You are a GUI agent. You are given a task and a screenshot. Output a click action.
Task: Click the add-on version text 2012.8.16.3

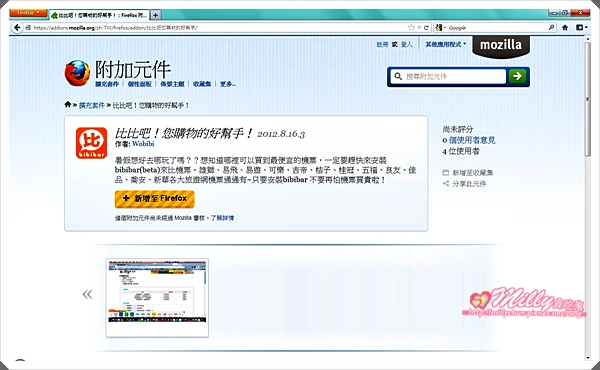click(281, 134)
